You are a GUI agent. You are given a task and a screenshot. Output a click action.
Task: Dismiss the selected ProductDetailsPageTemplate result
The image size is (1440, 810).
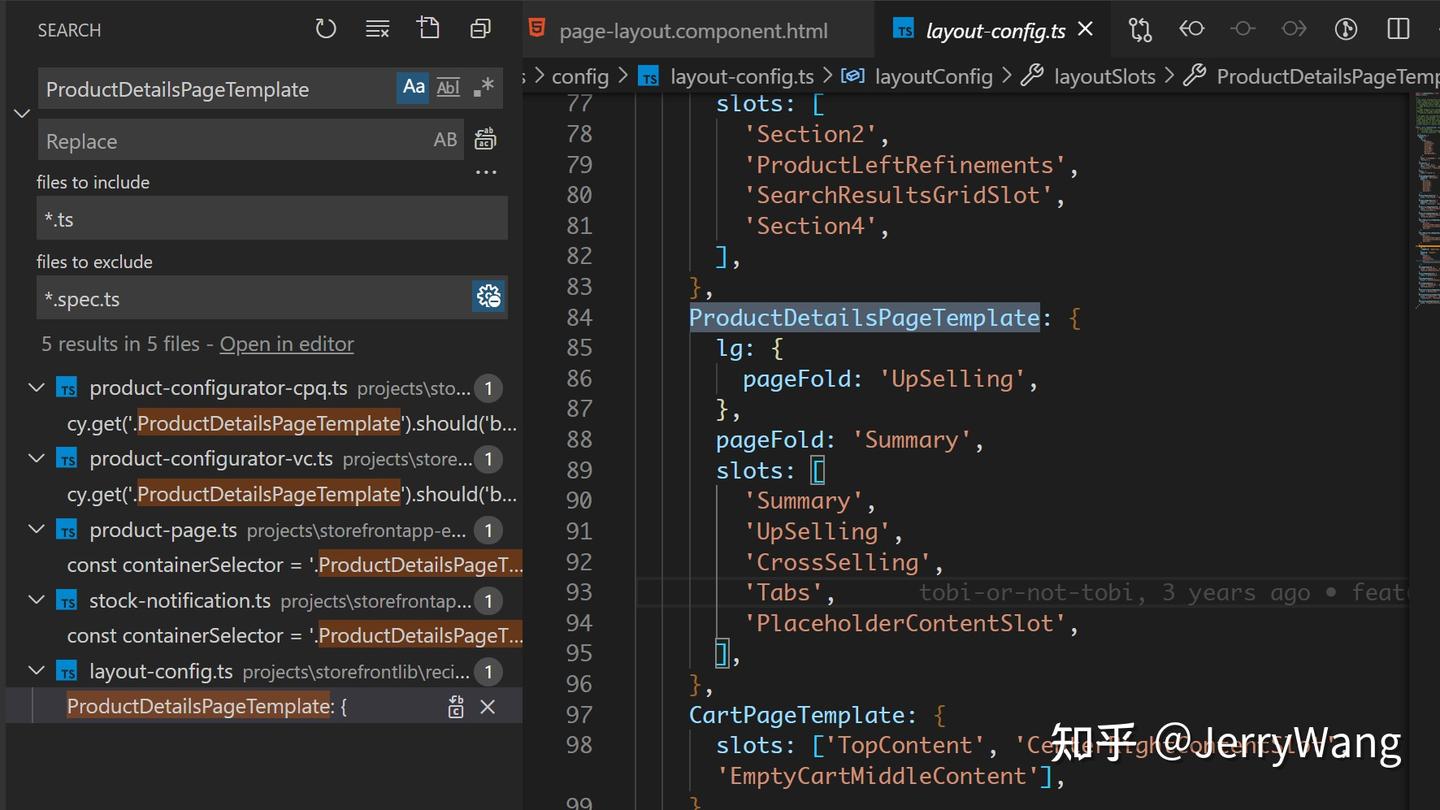coord(488,707)
